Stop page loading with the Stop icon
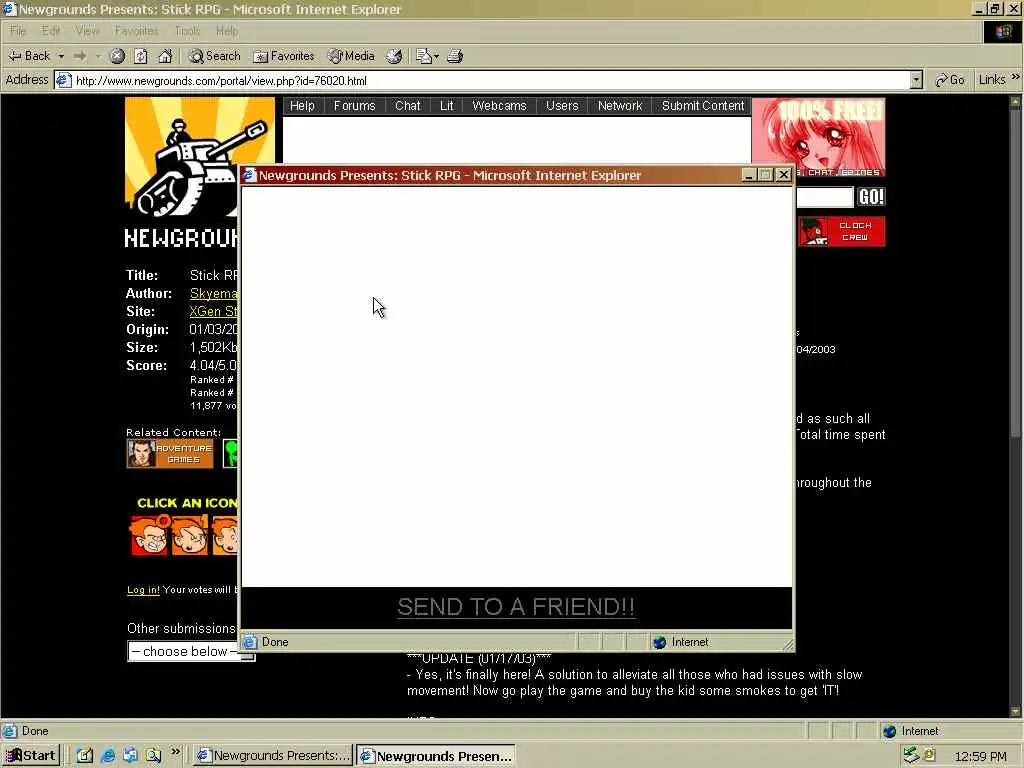 click(117, 56)
